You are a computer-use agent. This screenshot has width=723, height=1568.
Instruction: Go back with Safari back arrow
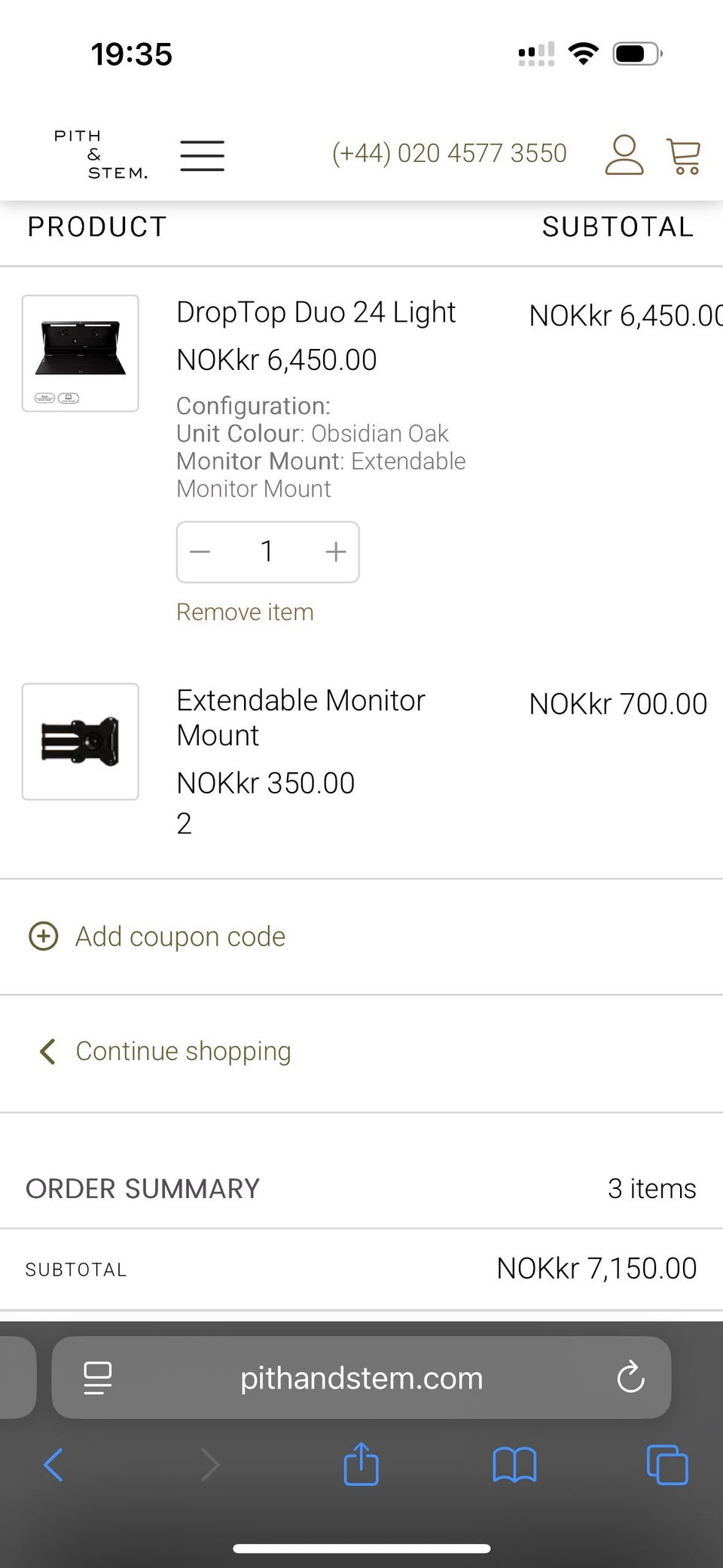pyautogui.click(x=53, y=1466)
